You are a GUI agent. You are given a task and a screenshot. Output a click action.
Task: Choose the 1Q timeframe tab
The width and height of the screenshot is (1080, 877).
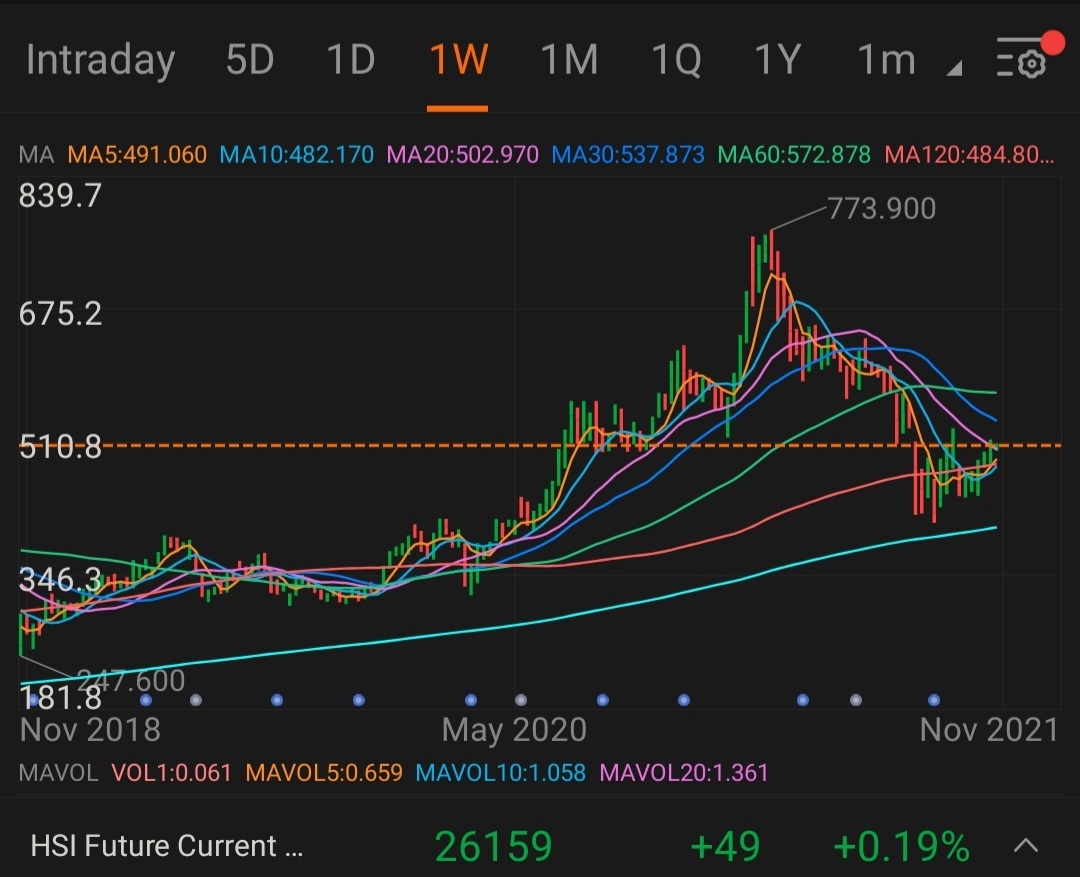click(x=676, y=61)
